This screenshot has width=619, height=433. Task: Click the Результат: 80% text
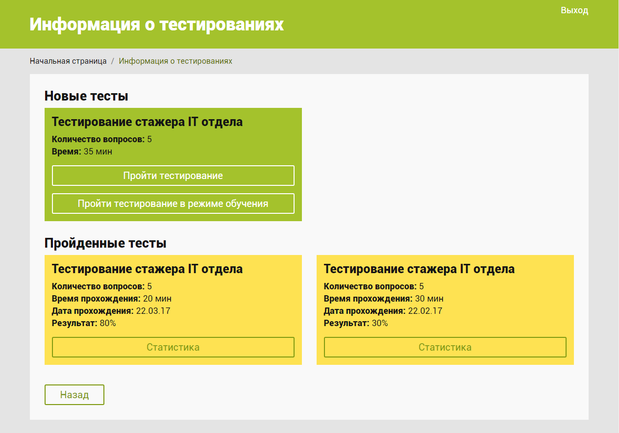[84, 323]
